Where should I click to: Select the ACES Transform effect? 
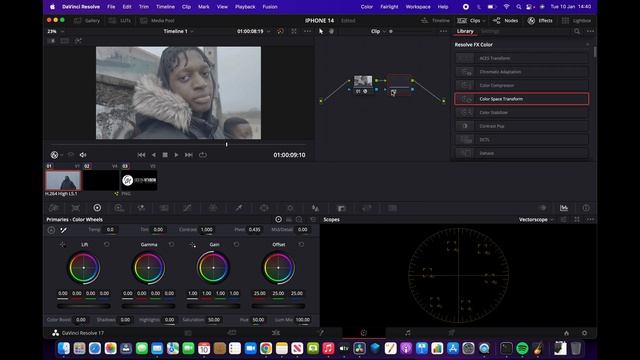pos(522,58)
